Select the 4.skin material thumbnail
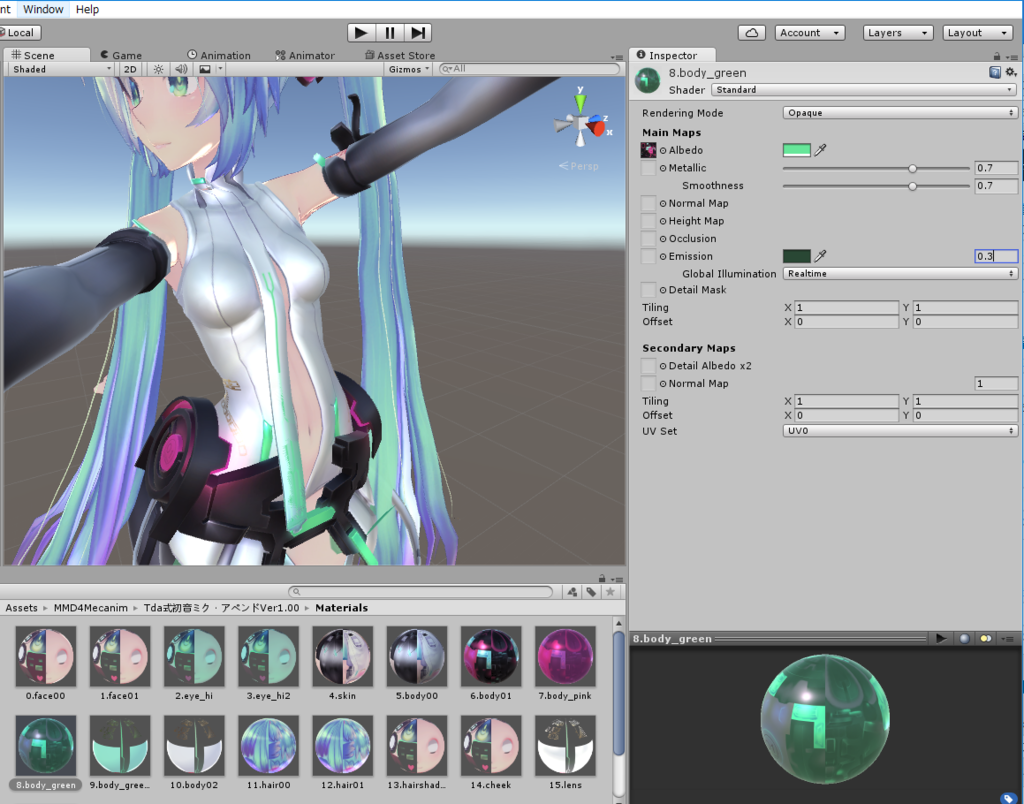The width and height of the screenshot is (1024, 804). pos(342,656)
